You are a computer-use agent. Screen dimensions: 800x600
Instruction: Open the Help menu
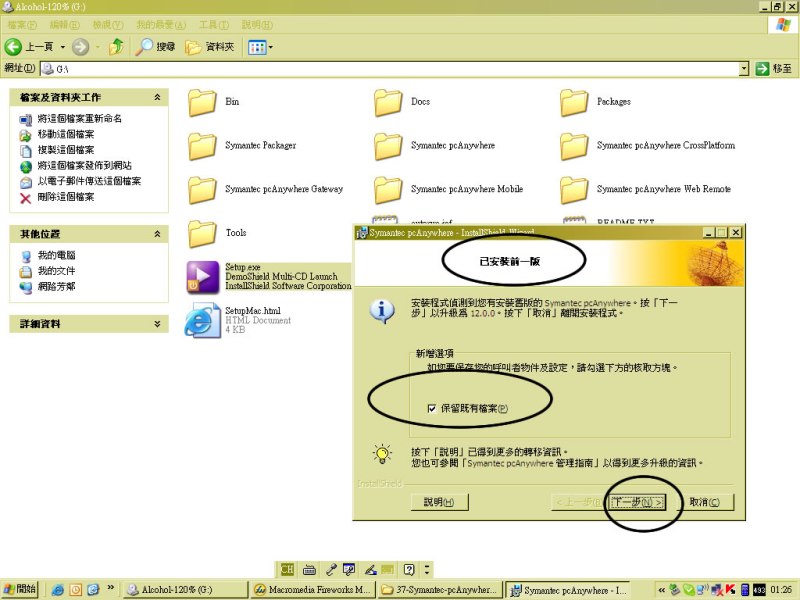pos(257,24)
